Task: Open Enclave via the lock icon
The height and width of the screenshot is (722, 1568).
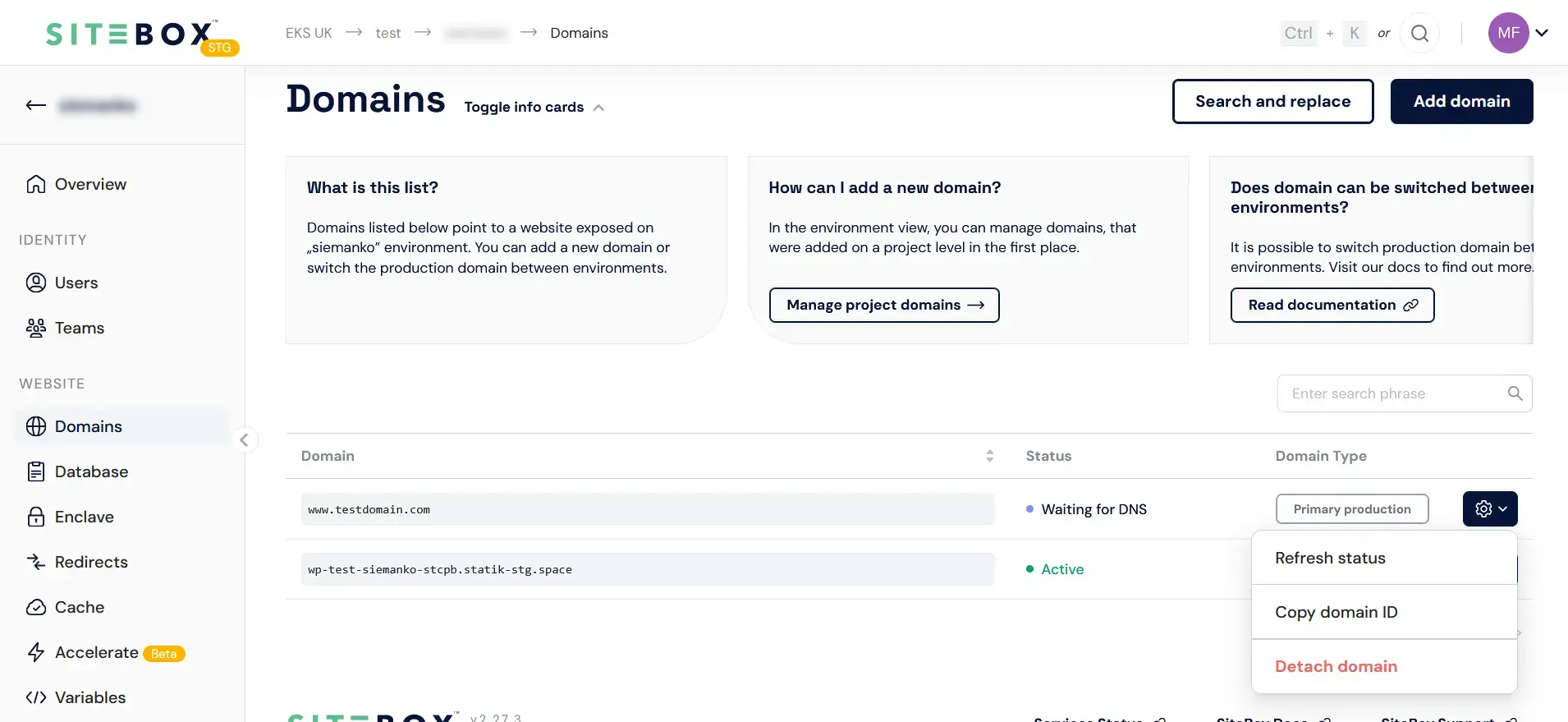Action: (x=36, y=517)
